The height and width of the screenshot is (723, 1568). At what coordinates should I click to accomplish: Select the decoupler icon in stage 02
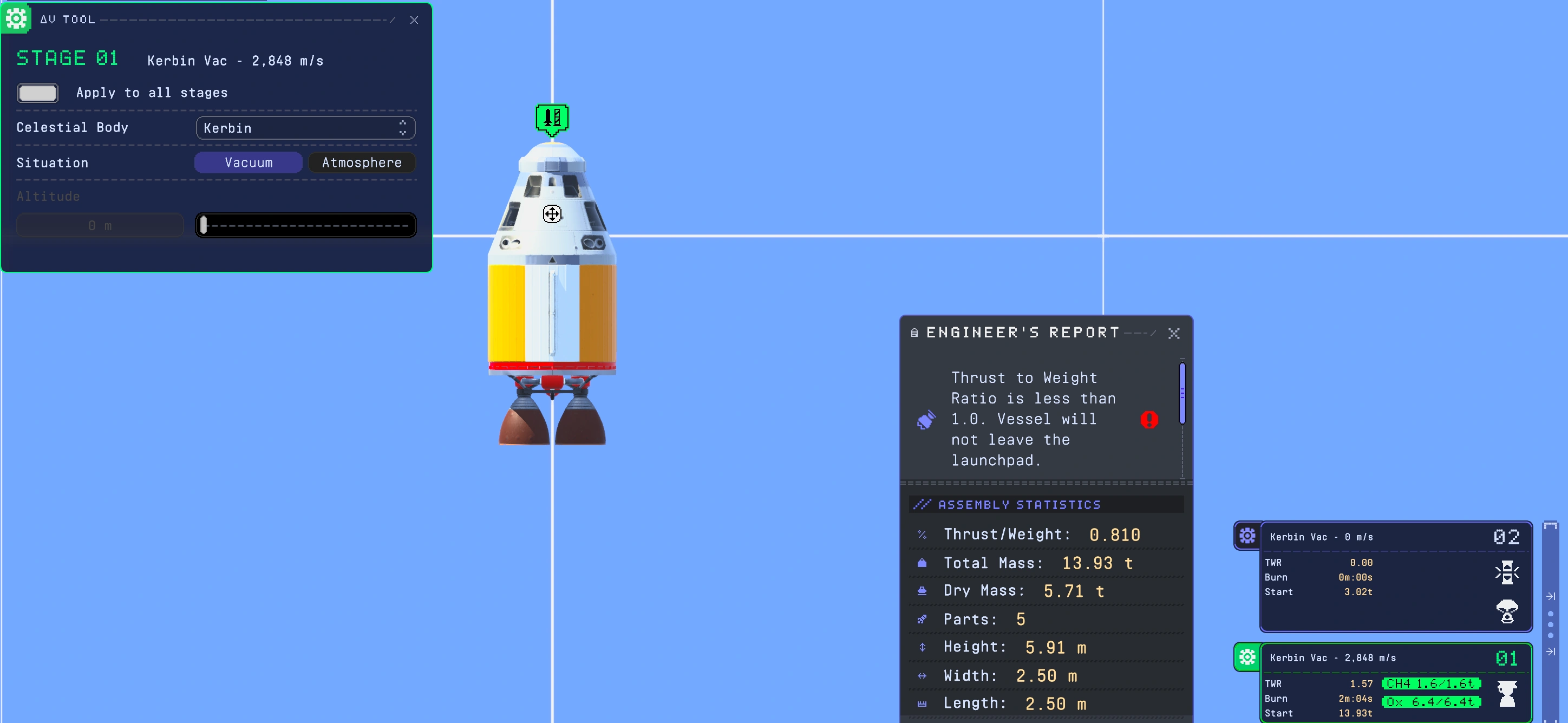[x=1506, y=572]
